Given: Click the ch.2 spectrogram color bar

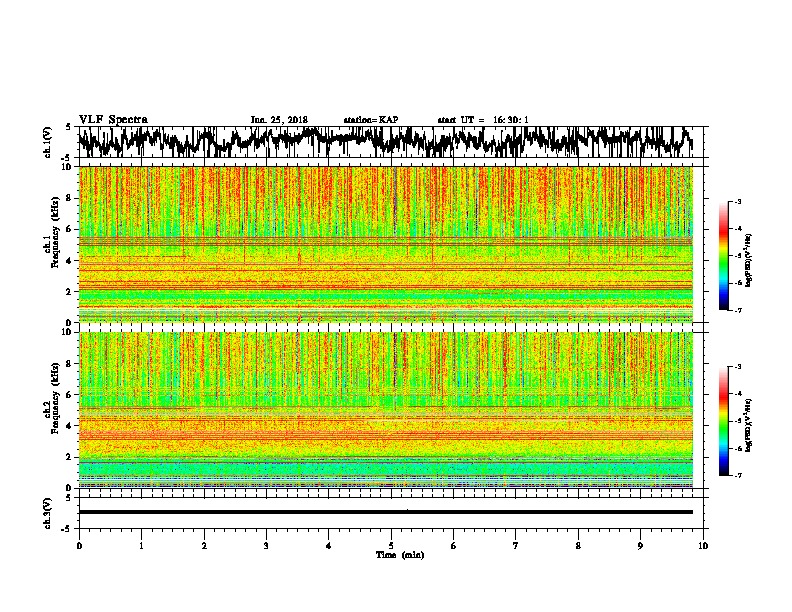Looking at the screenshot, I should (x=723, y=421).
